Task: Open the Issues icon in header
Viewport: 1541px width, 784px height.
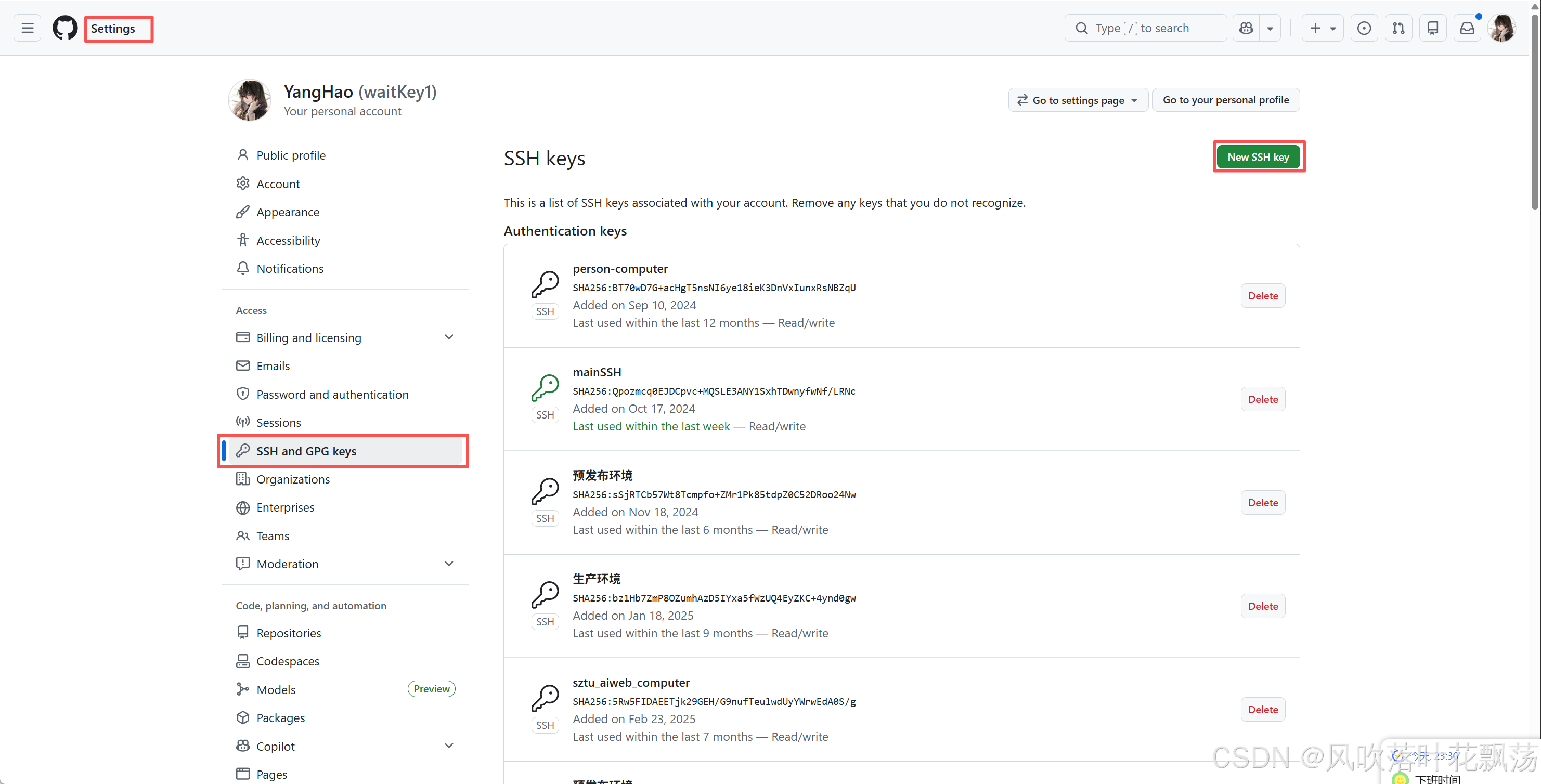Action: click(x=1364, y=28)
